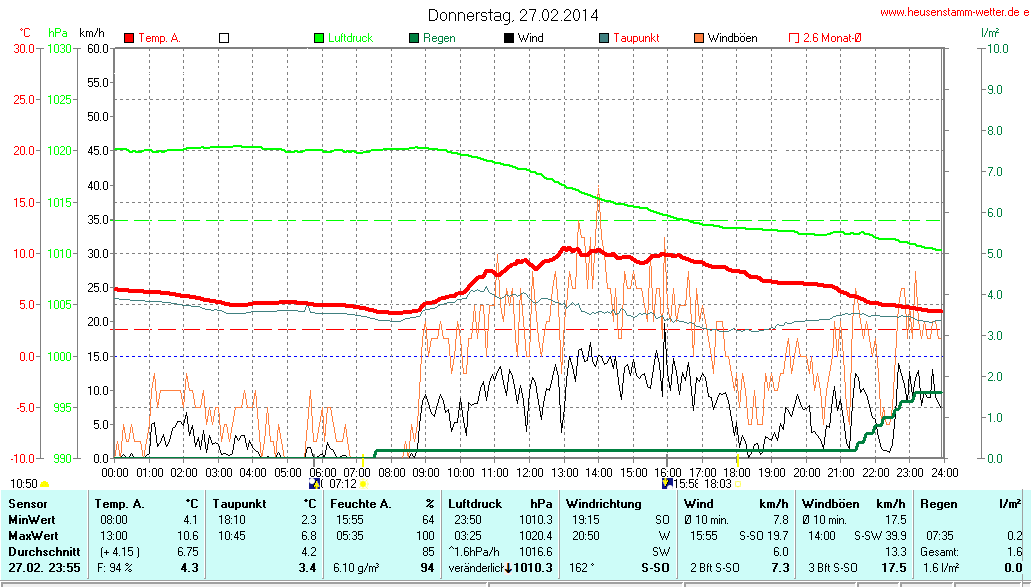Click the sunrise sun icon beside 07:12
This screenshot has width=1034, height=587.
pos(363,485)
